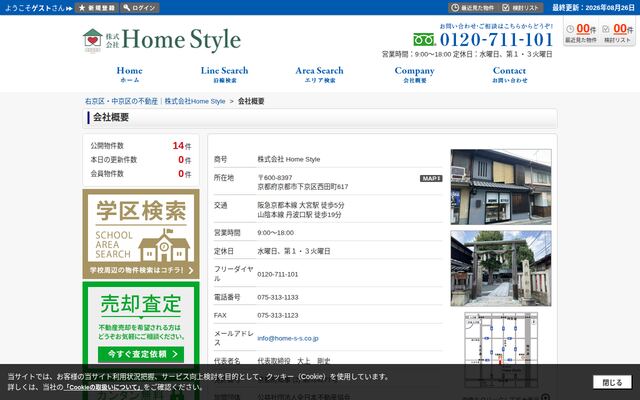Click the 山陰本線 丹波口駅 transit line
The image size is (640, 400).
[299, 214]
